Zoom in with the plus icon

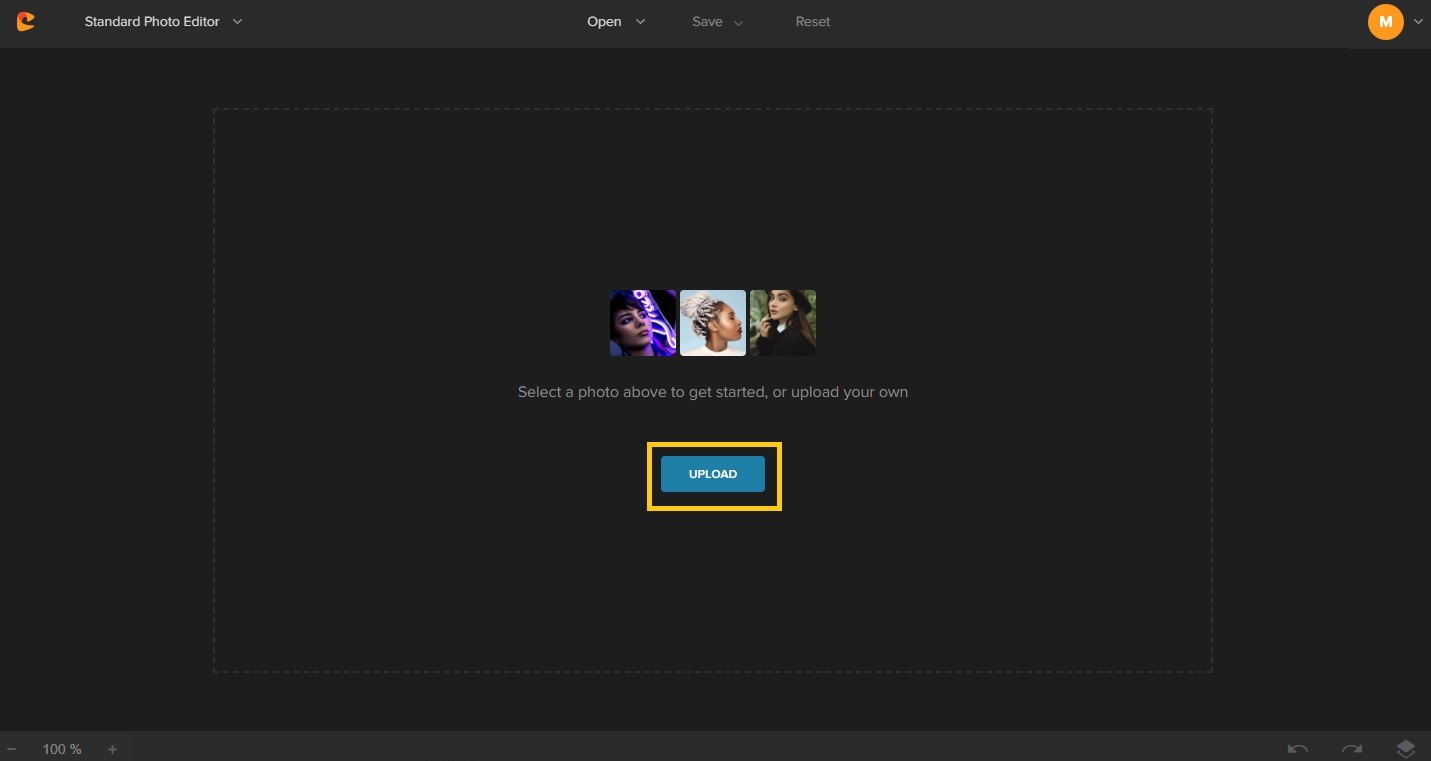(x=112, y=749)
